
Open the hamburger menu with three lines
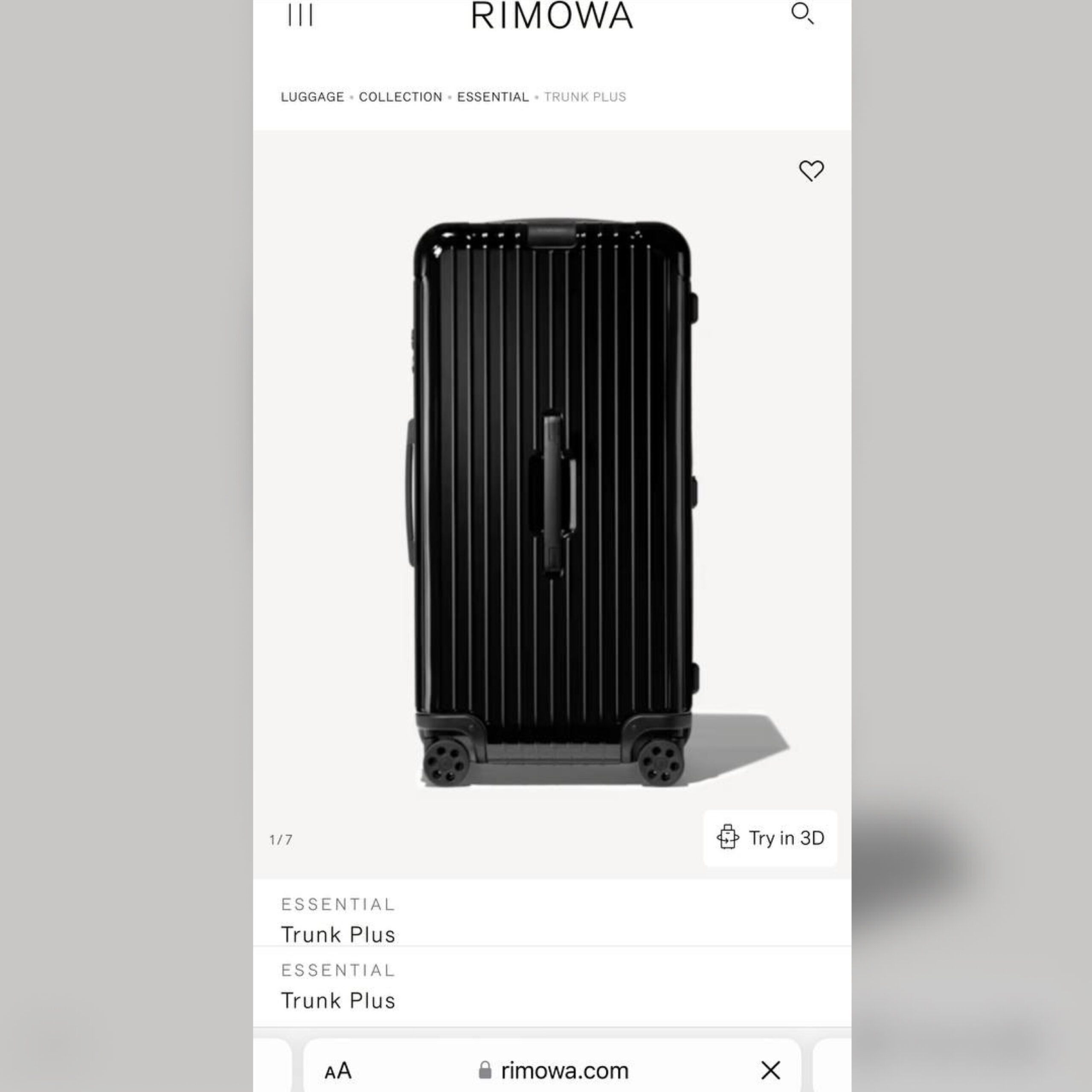click(x=300, y=15)
